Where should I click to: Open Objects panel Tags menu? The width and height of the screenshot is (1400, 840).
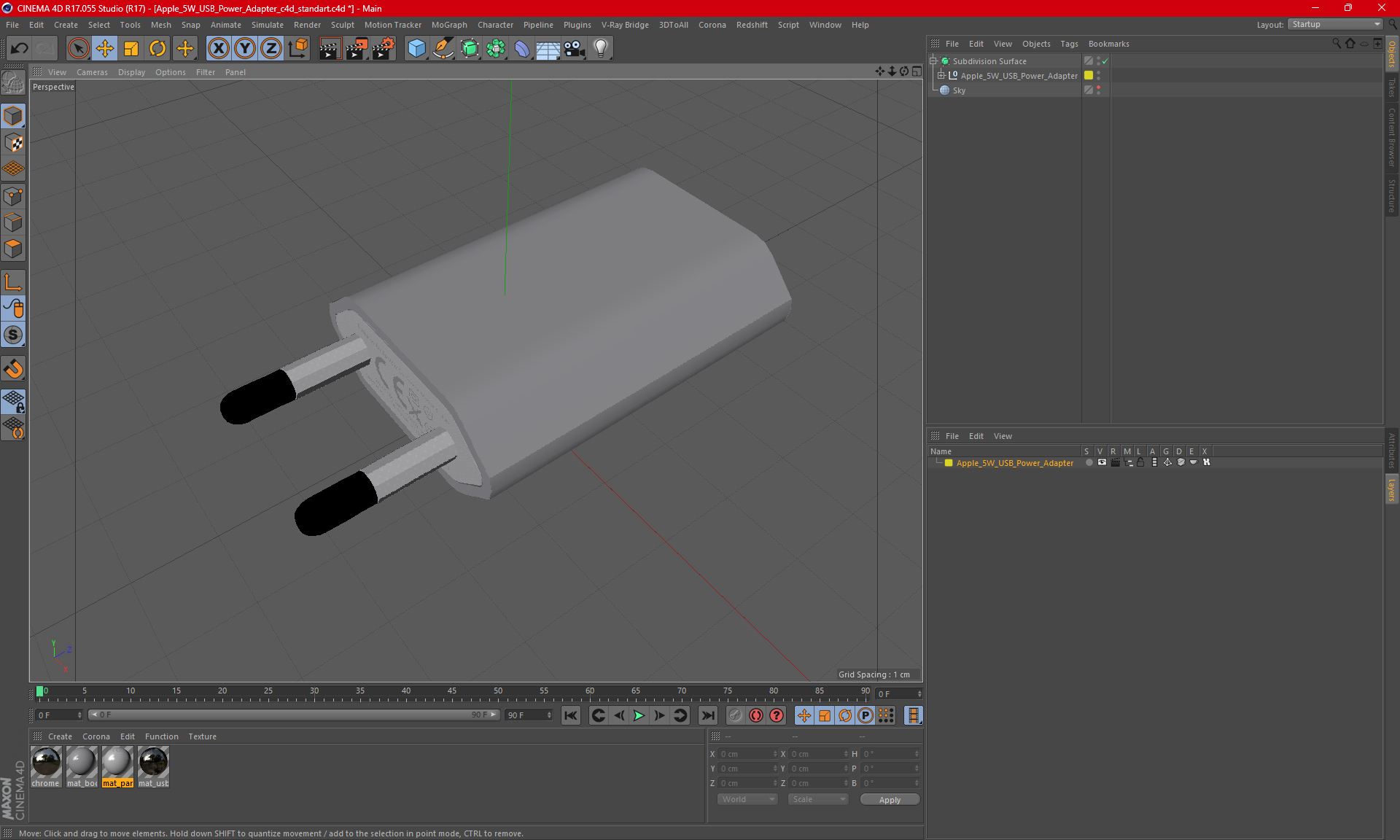tap(1069, 44)
